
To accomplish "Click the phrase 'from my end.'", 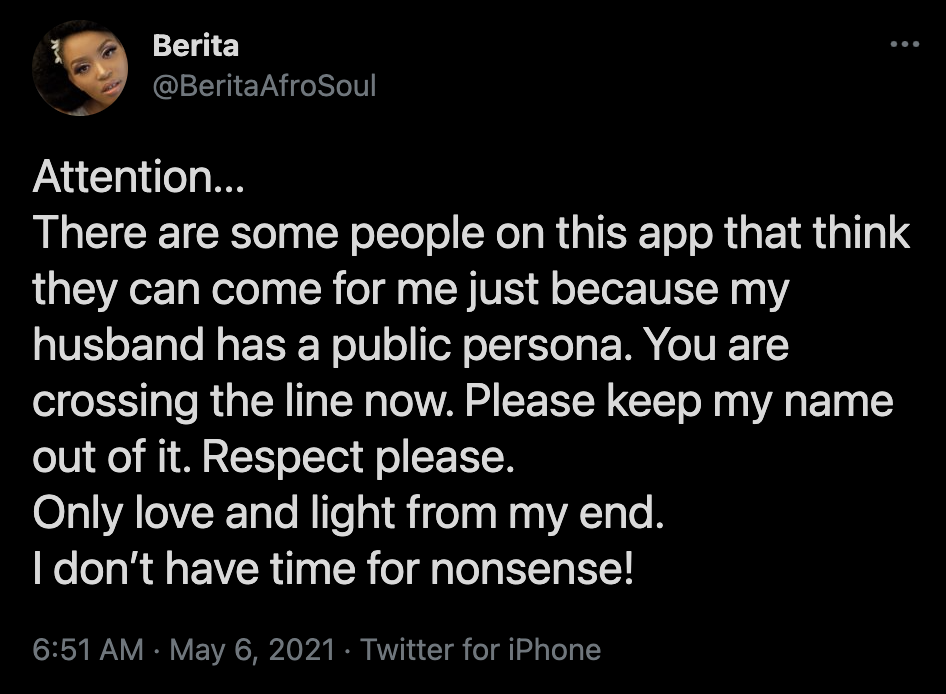I will coord(536,514).
